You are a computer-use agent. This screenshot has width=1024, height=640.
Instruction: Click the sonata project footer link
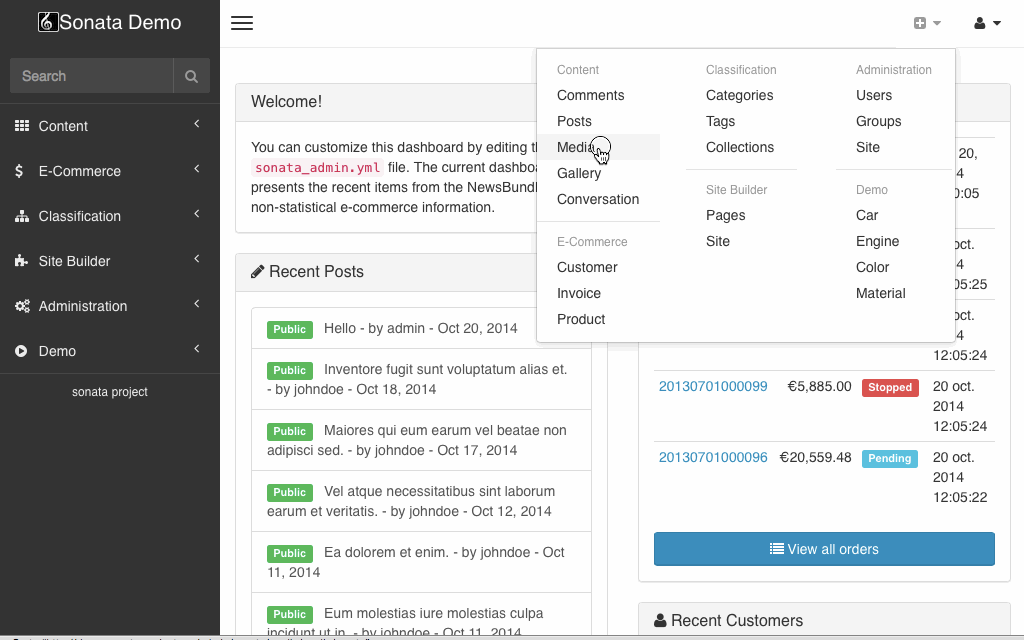[110, 392]
